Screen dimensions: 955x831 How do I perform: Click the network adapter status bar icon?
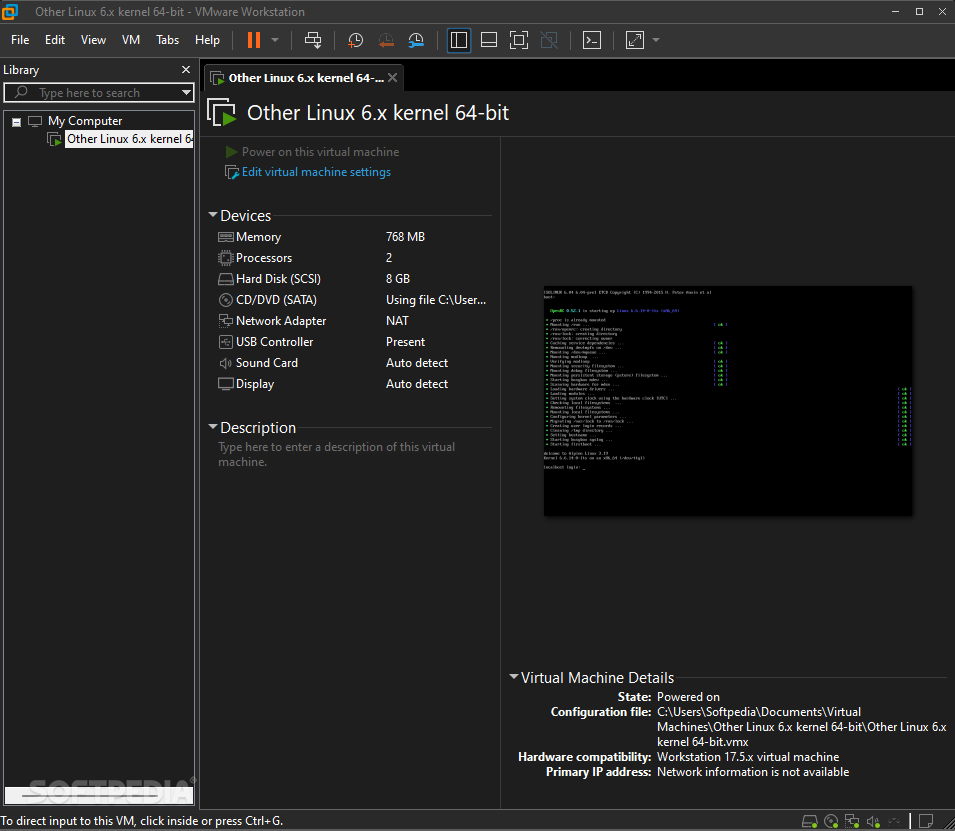coord(852,821)
